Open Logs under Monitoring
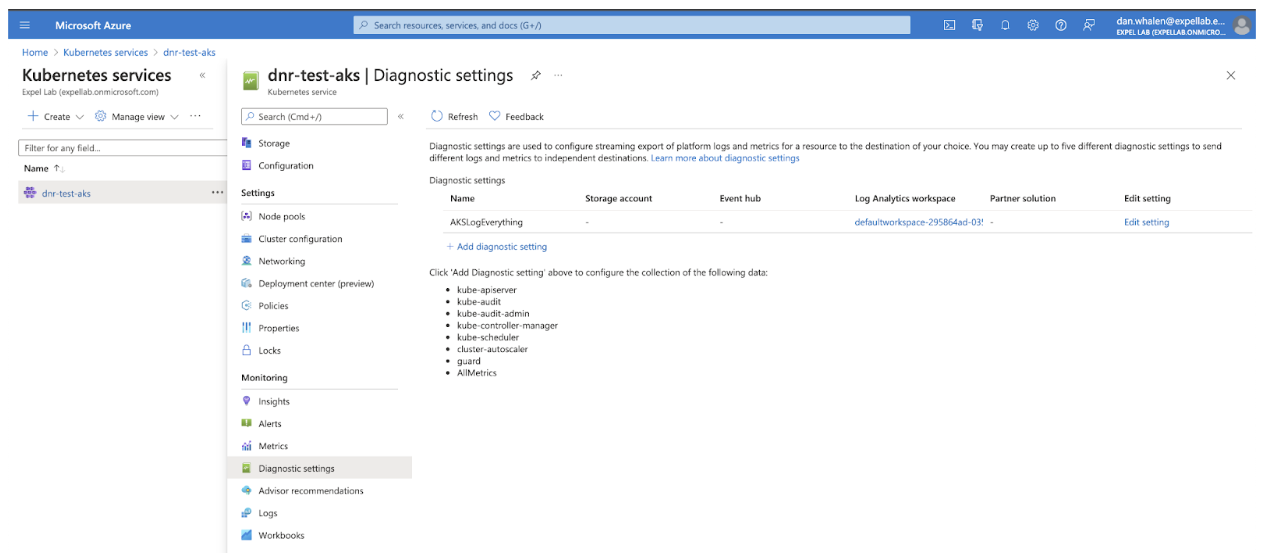The image size is (1268, 560). (267, 513)
